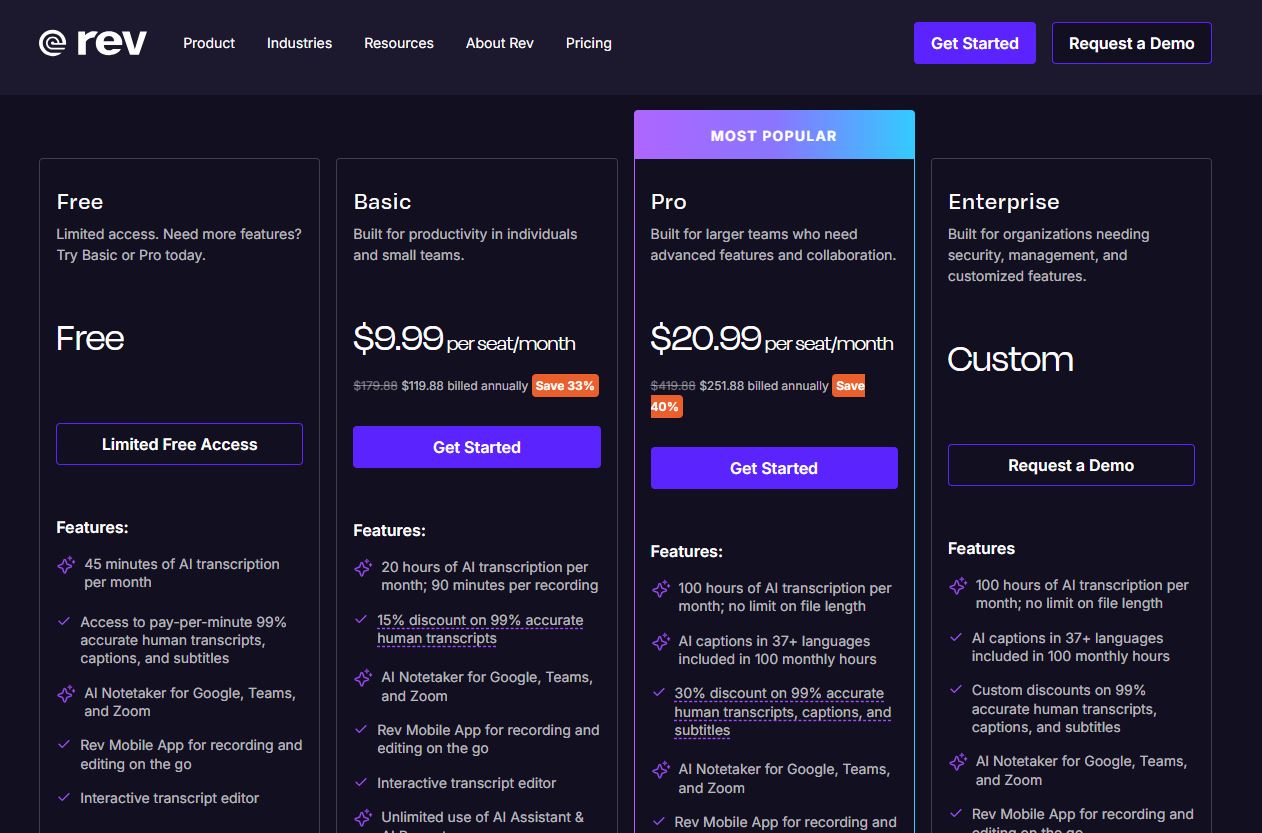
Task: Click the sparkle icon next to Basic's 20 hours feature
Action: [x=362, y=567]
